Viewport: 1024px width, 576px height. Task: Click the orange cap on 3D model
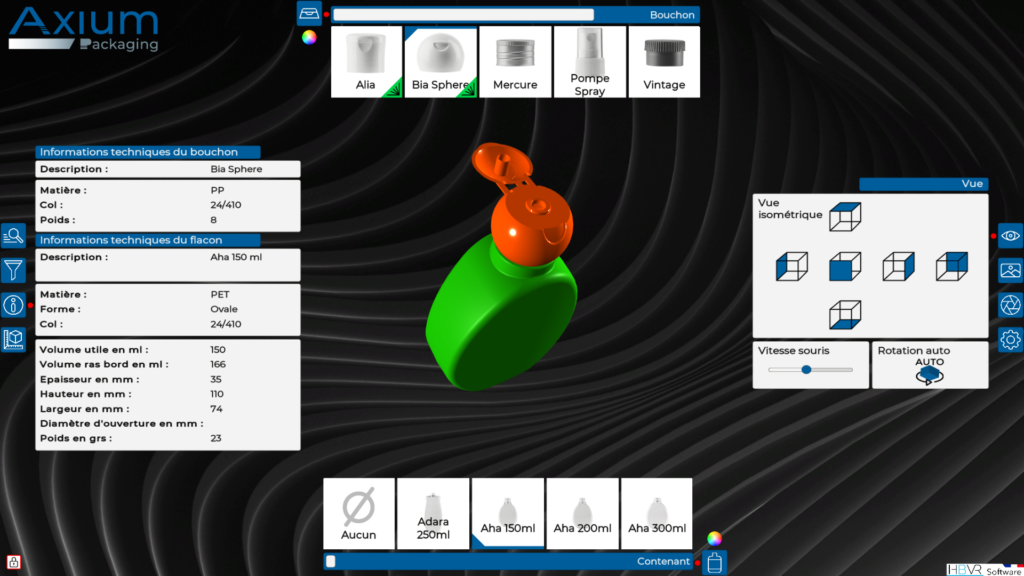point(532,225)
